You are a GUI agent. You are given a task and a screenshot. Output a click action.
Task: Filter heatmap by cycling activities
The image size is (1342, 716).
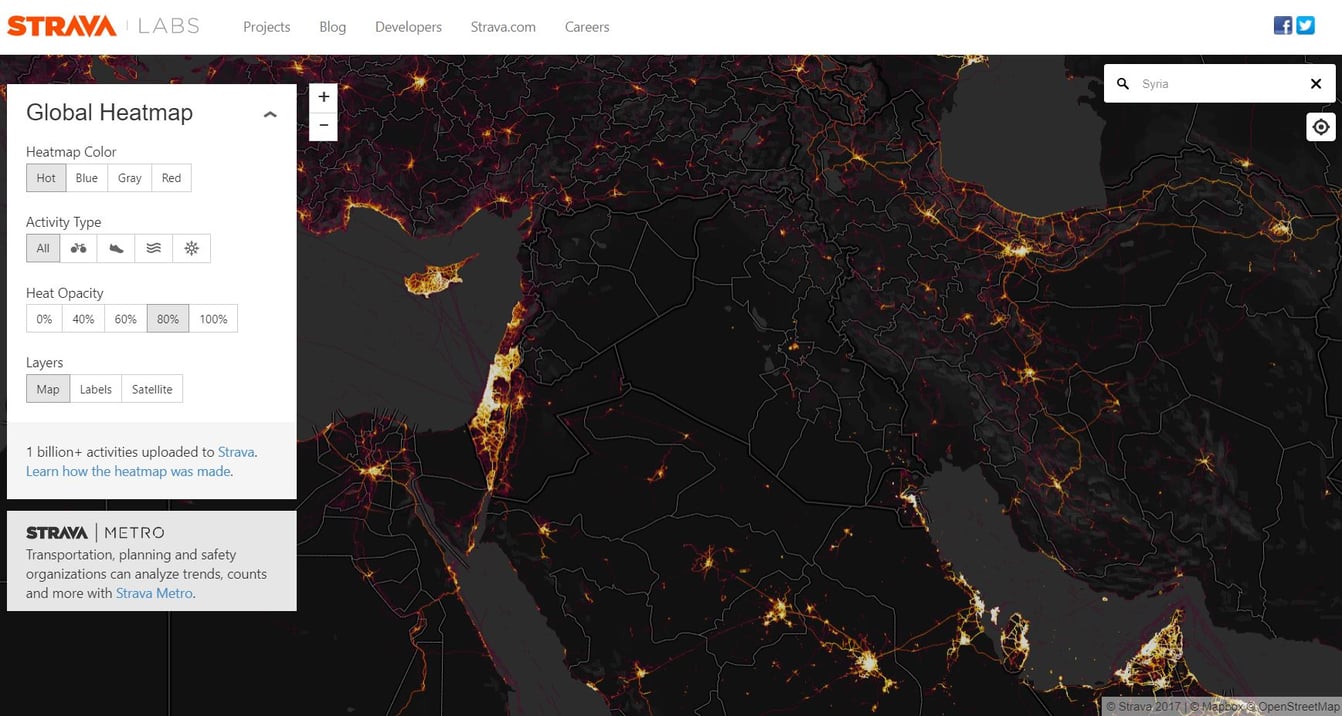click(x=78, y=247)
